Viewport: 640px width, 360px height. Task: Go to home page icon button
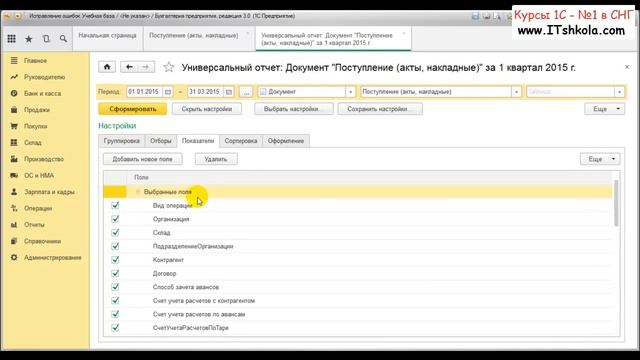tap(107, 67)
